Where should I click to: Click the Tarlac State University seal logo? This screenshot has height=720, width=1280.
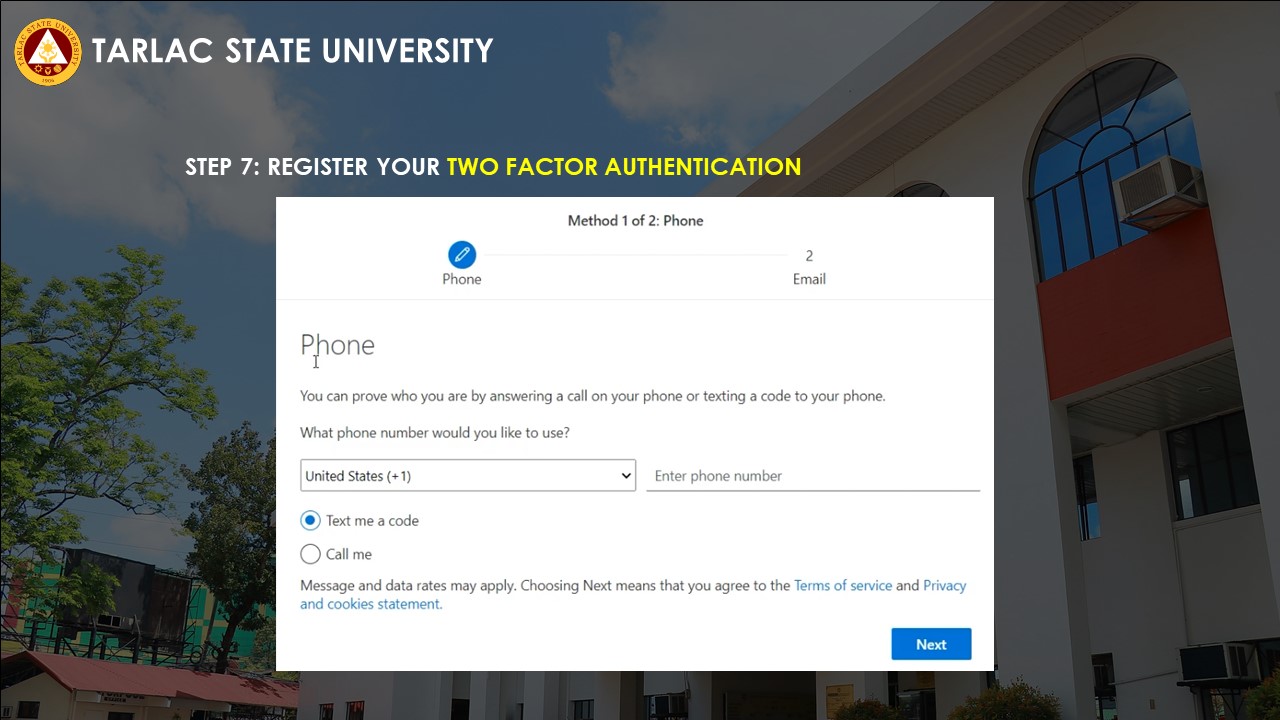pos(47,51)
